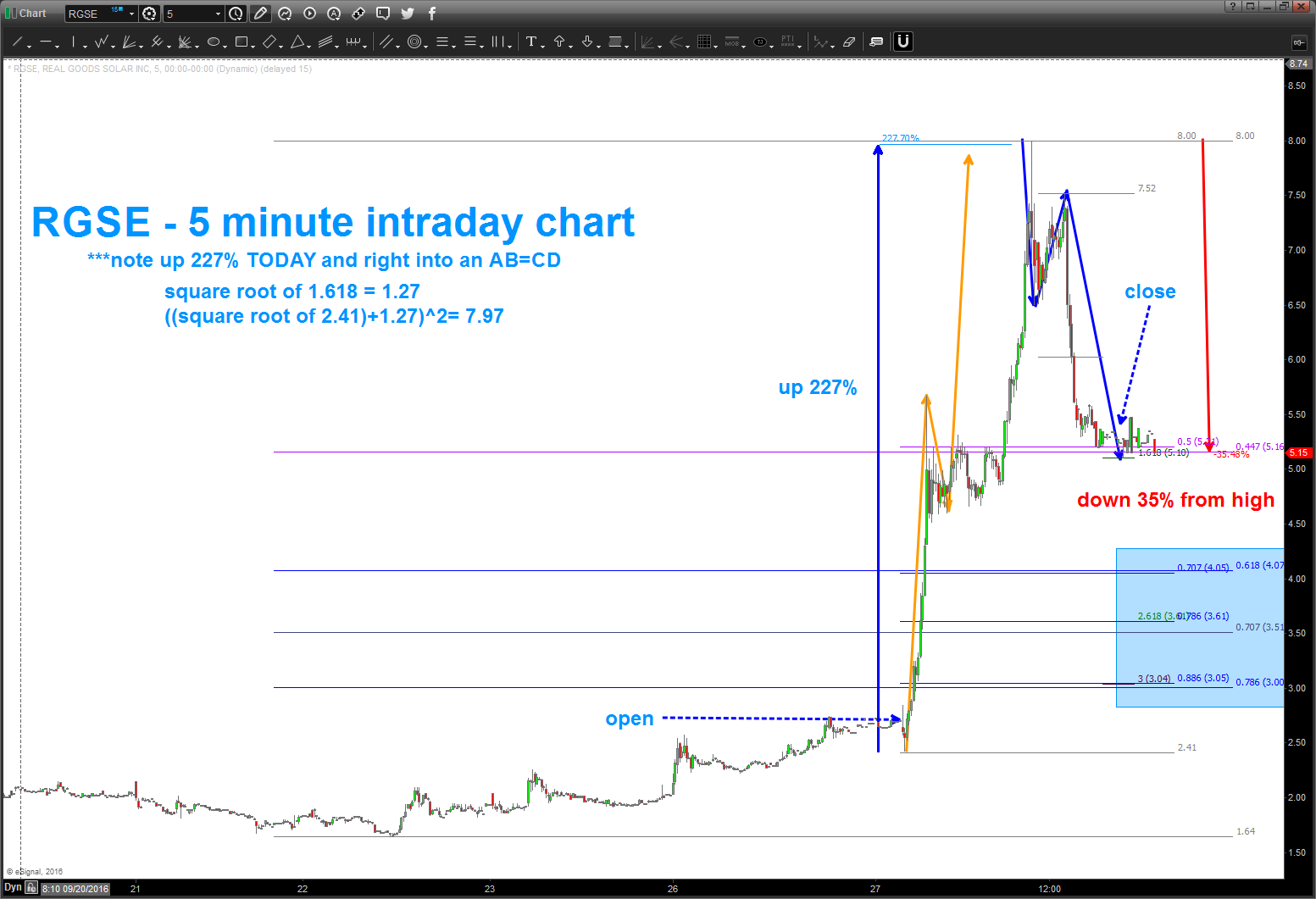Click the Chart window title label

(32, 14)
